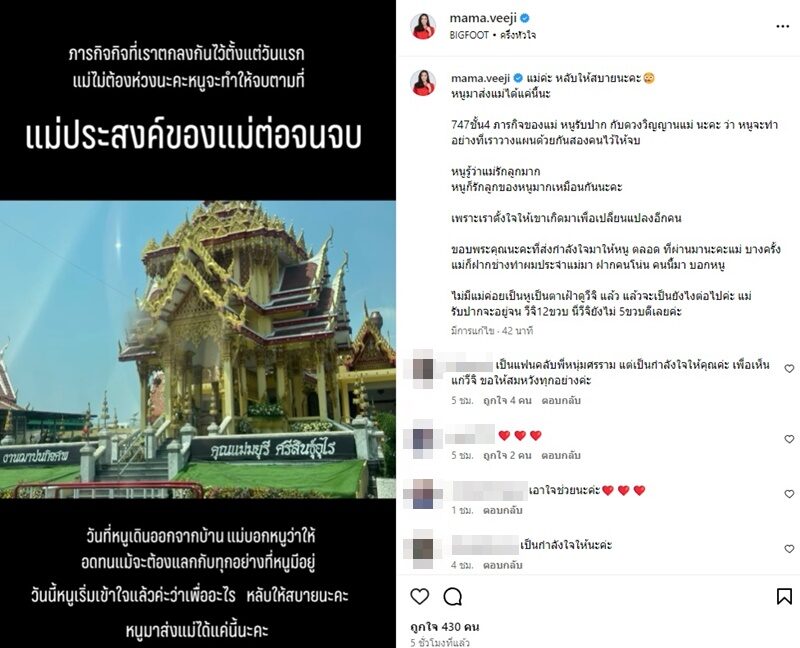Like the last comment in the list
800x648 pixels.
pos(789,549)
